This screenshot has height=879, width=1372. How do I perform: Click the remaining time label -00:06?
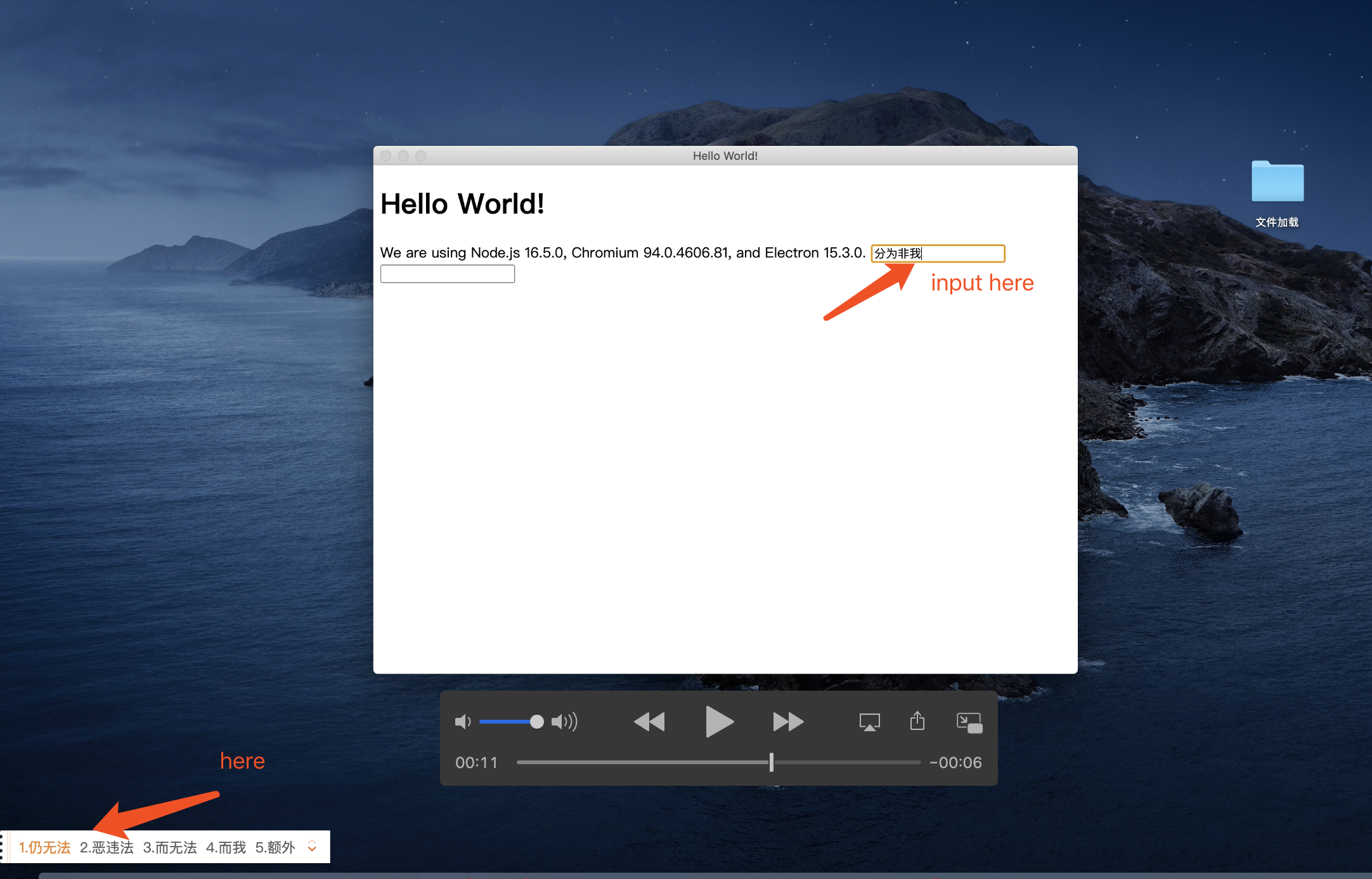[955, 762]
